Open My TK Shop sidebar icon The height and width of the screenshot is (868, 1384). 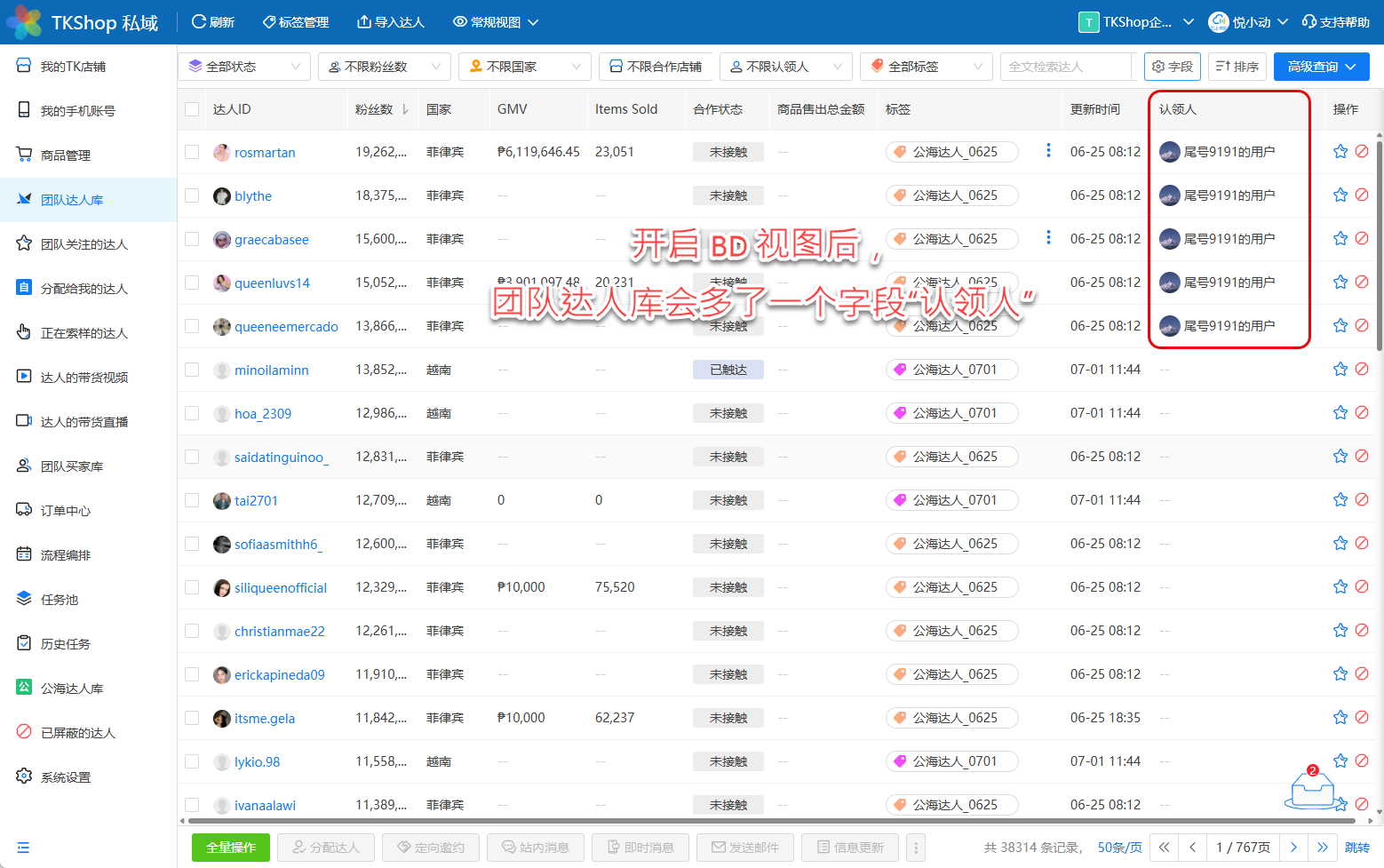24,66
